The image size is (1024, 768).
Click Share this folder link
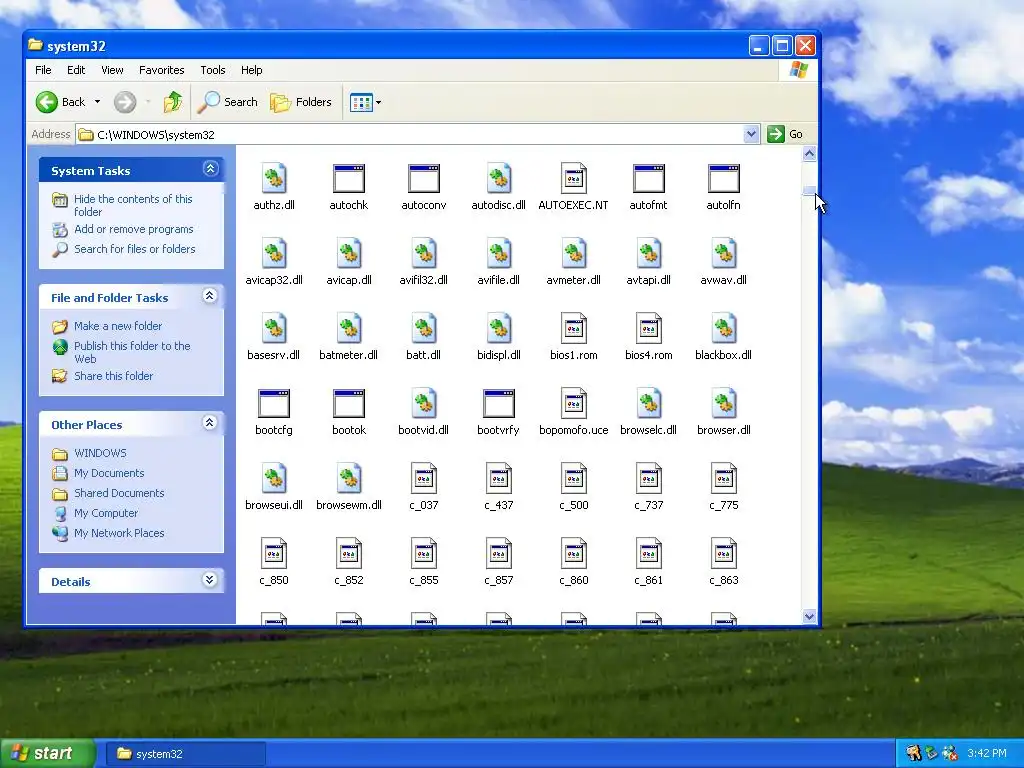click(x=114, y=376)
